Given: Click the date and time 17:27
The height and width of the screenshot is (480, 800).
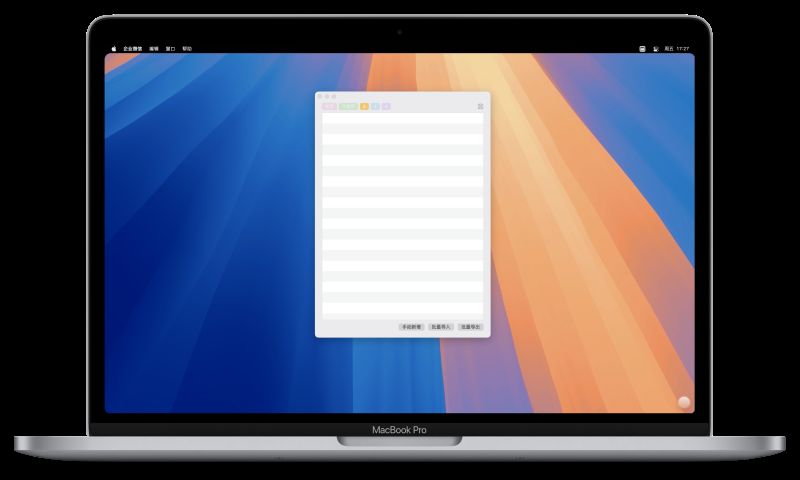Looking at the screenshot, I should 677,49.
